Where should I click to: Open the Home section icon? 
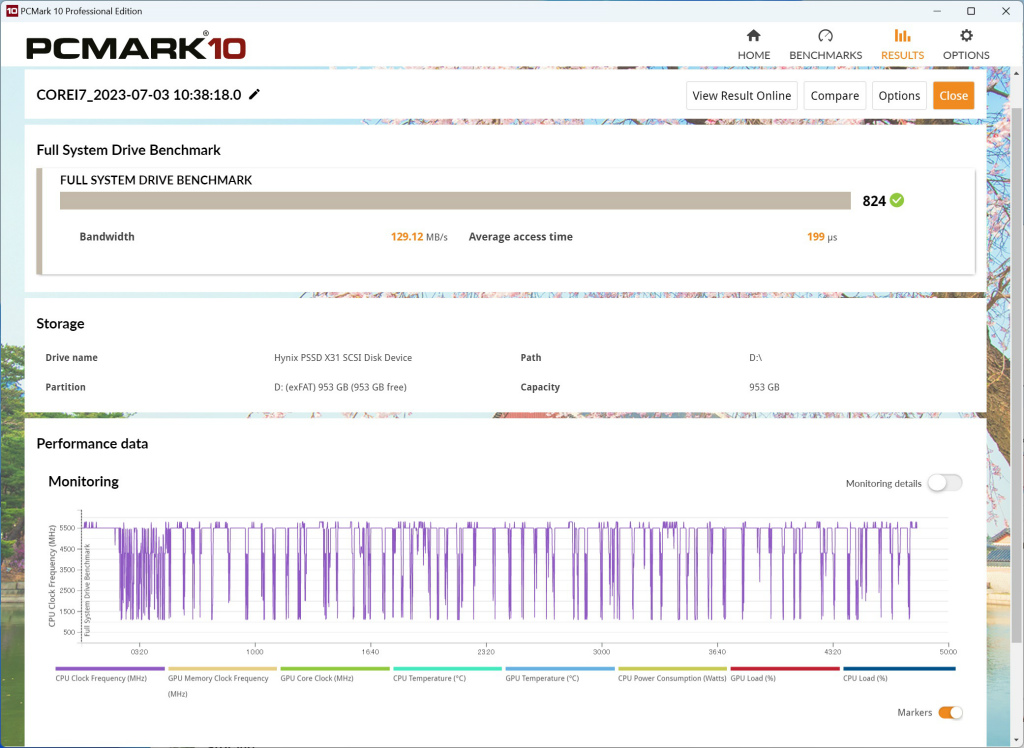click(x=754, y=35)
